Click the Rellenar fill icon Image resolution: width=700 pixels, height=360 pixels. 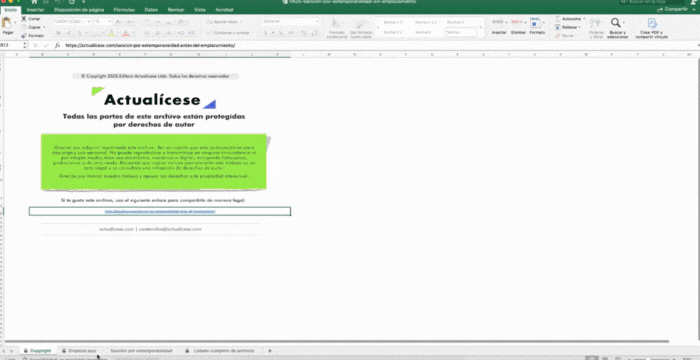coord(558,27)
